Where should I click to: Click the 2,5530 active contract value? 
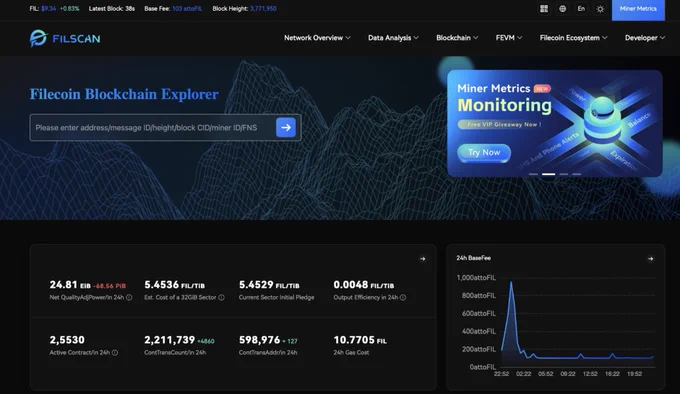67,340
